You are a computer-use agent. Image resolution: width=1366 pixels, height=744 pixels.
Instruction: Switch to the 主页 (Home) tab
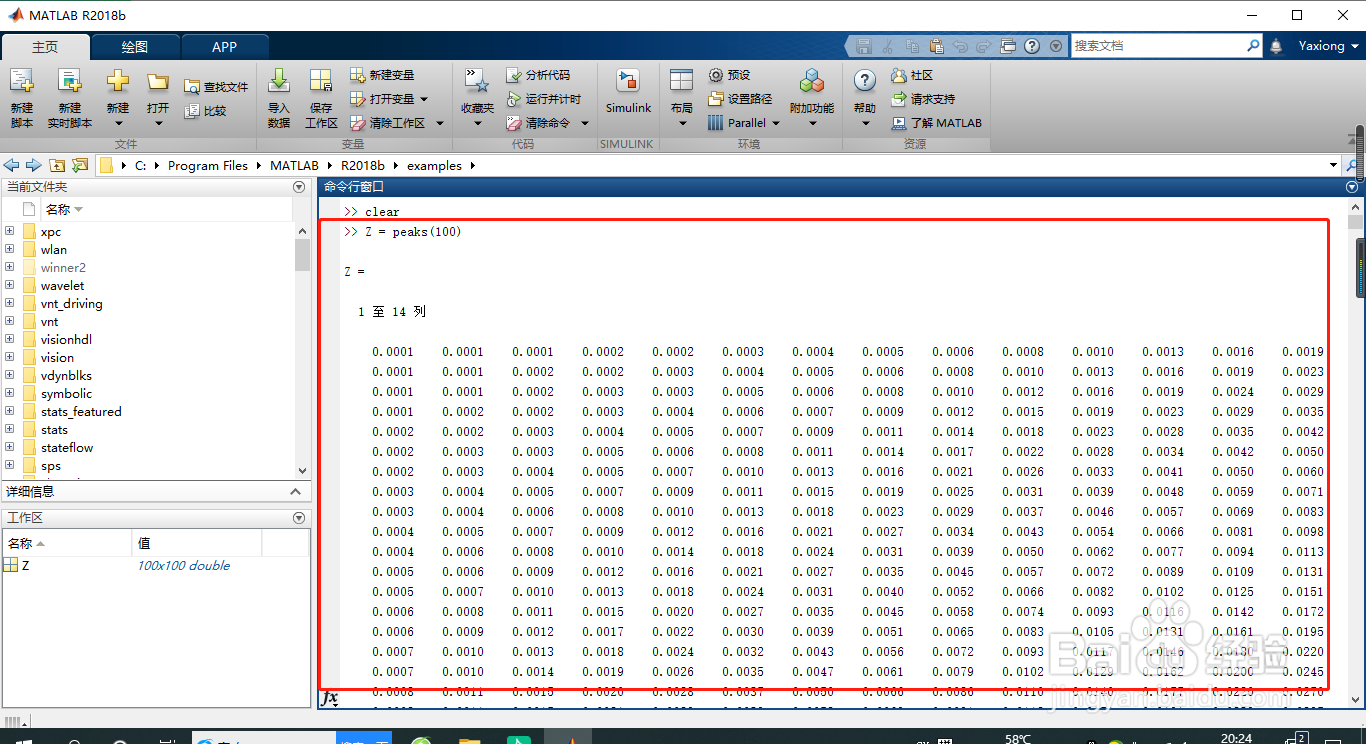[45, 47]
